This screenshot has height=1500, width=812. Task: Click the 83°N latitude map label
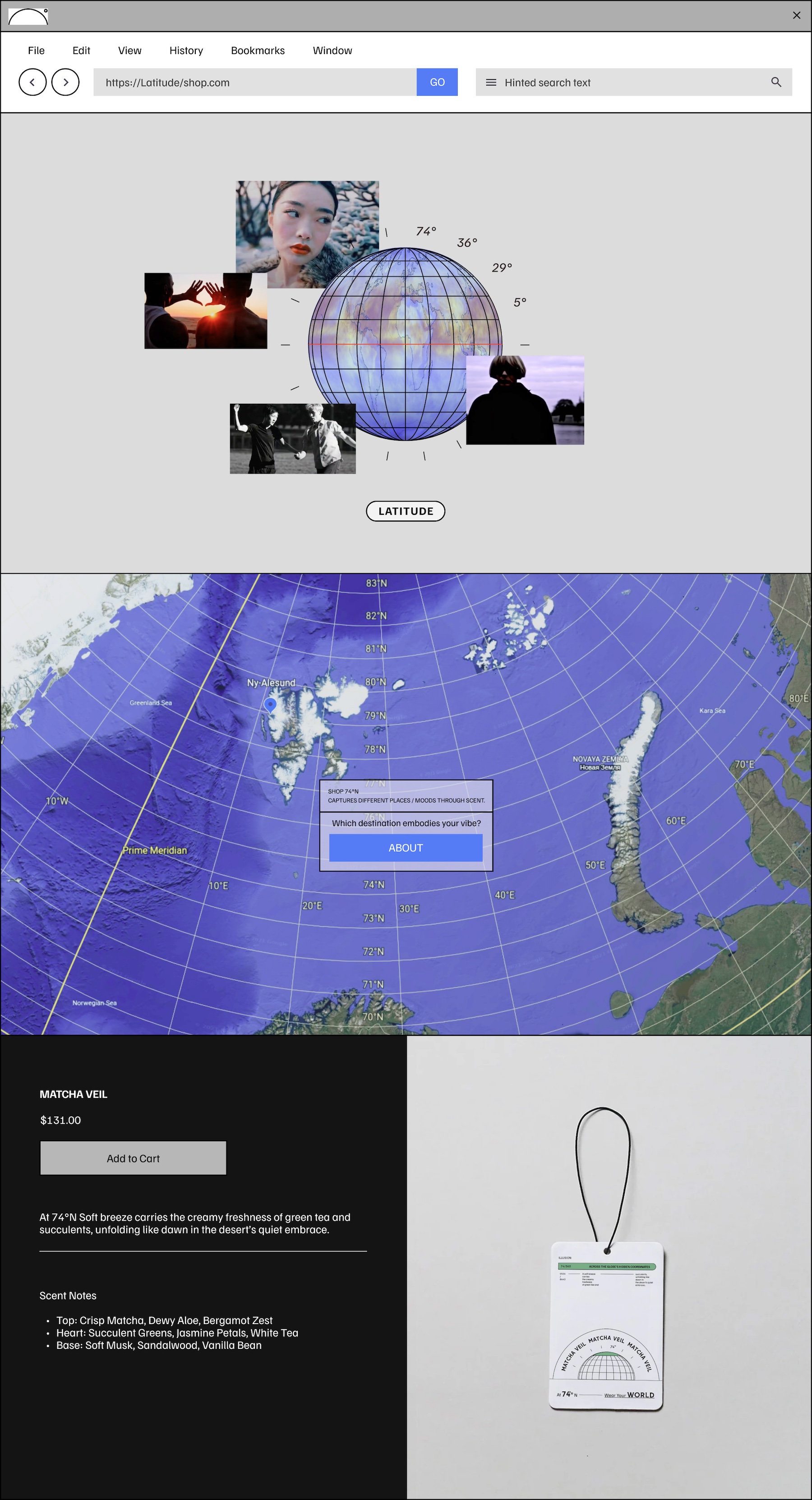point(377,583)
